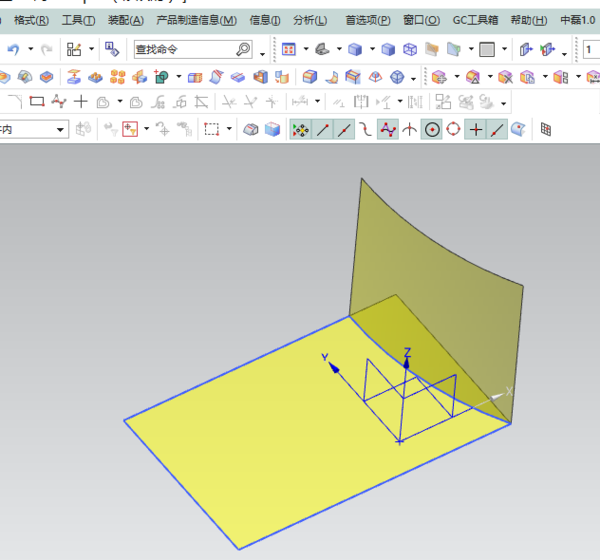Toggle the control point snap option
This screenshot has width=600, height=560.
(x=388, y=128)
